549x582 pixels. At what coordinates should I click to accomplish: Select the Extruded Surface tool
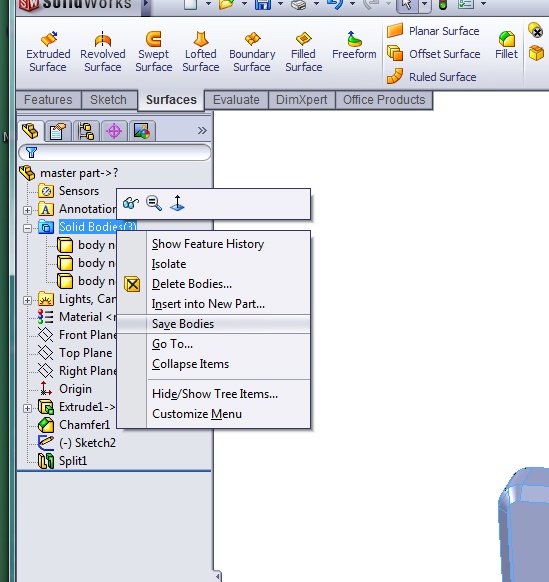pos(48,52)
